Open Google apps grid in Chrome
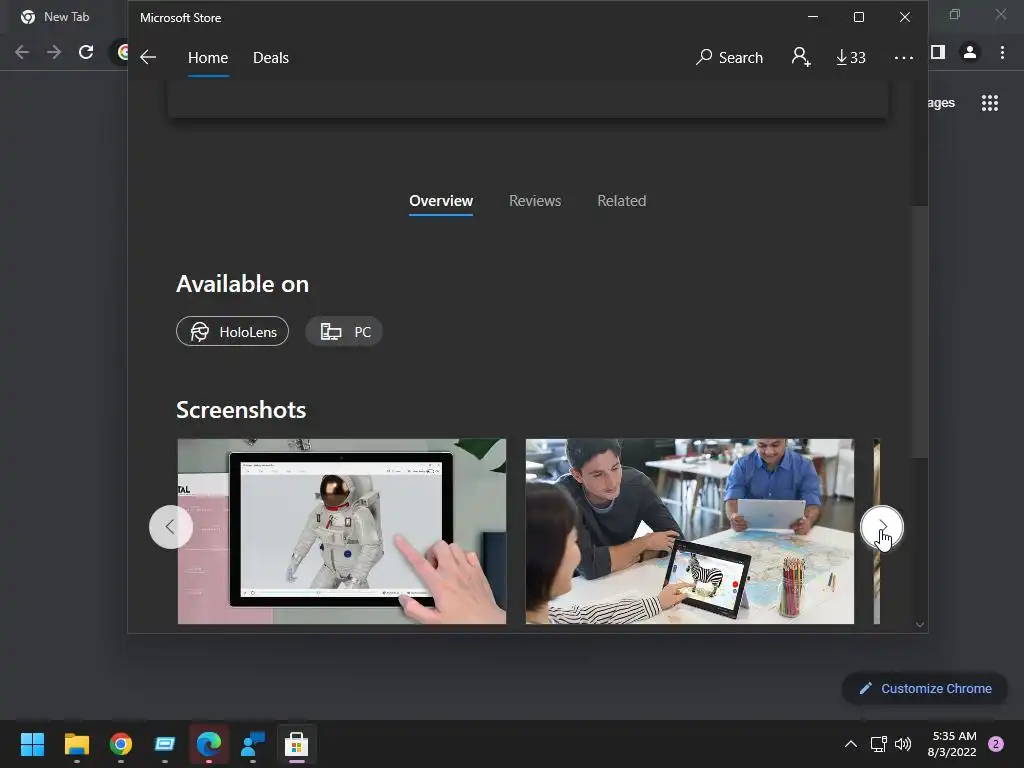 point(990,103)
